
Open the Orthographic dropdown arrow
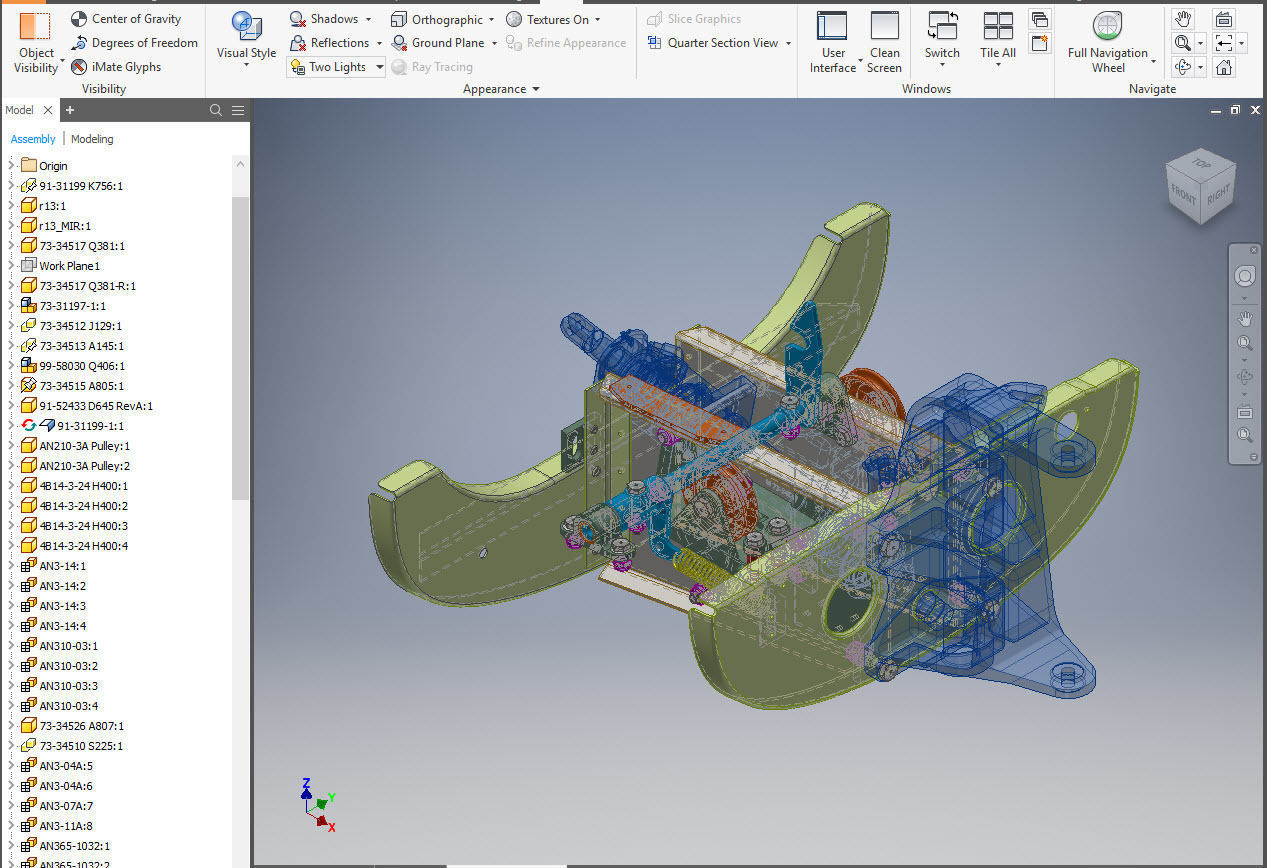point(492,19)
